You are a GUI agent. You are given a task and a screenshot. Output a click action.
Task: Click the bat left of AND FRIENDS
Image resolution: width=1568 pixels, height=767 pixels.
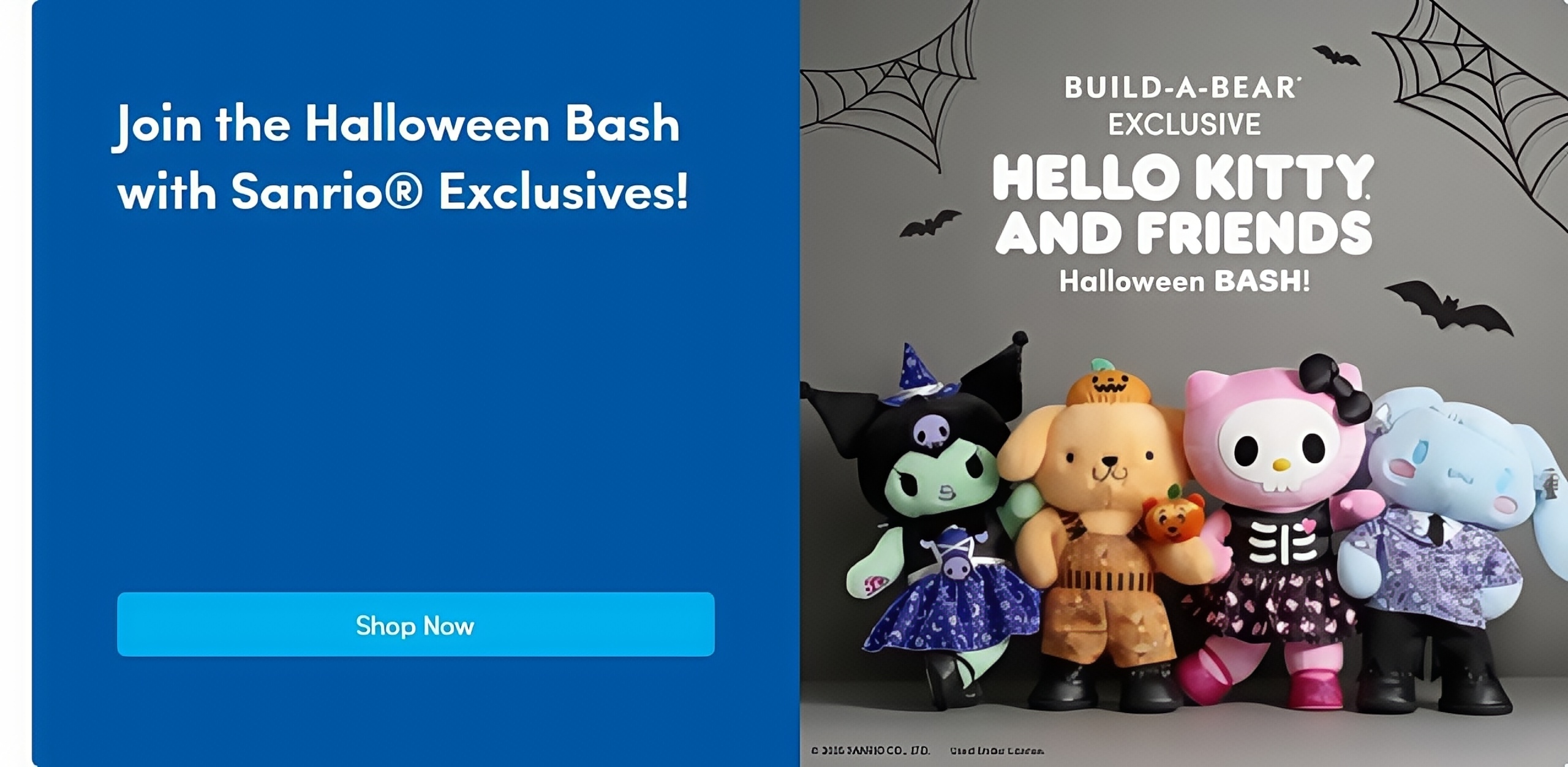click(930, 224)
